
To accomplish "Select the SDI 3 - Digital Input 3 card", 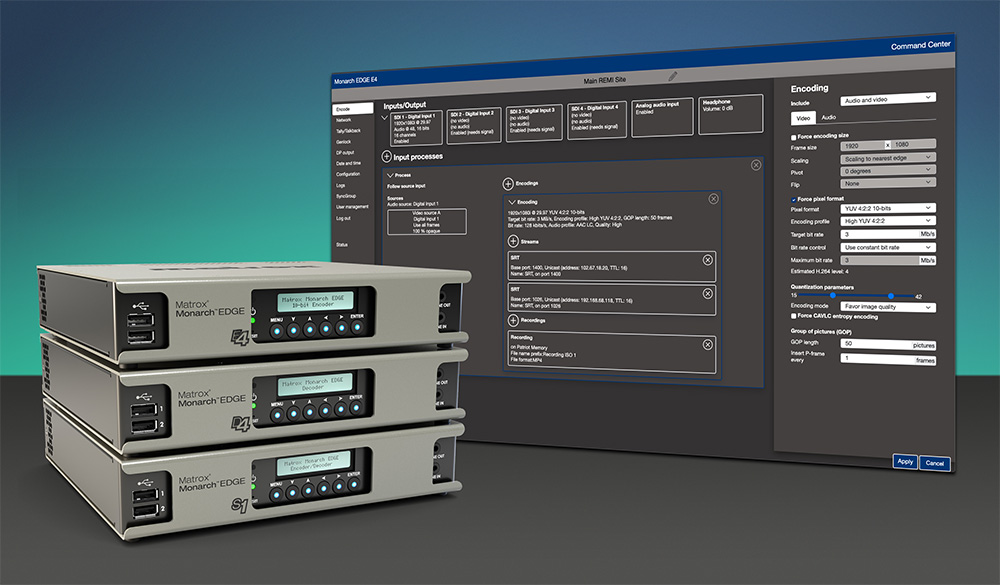I will 534,122.
